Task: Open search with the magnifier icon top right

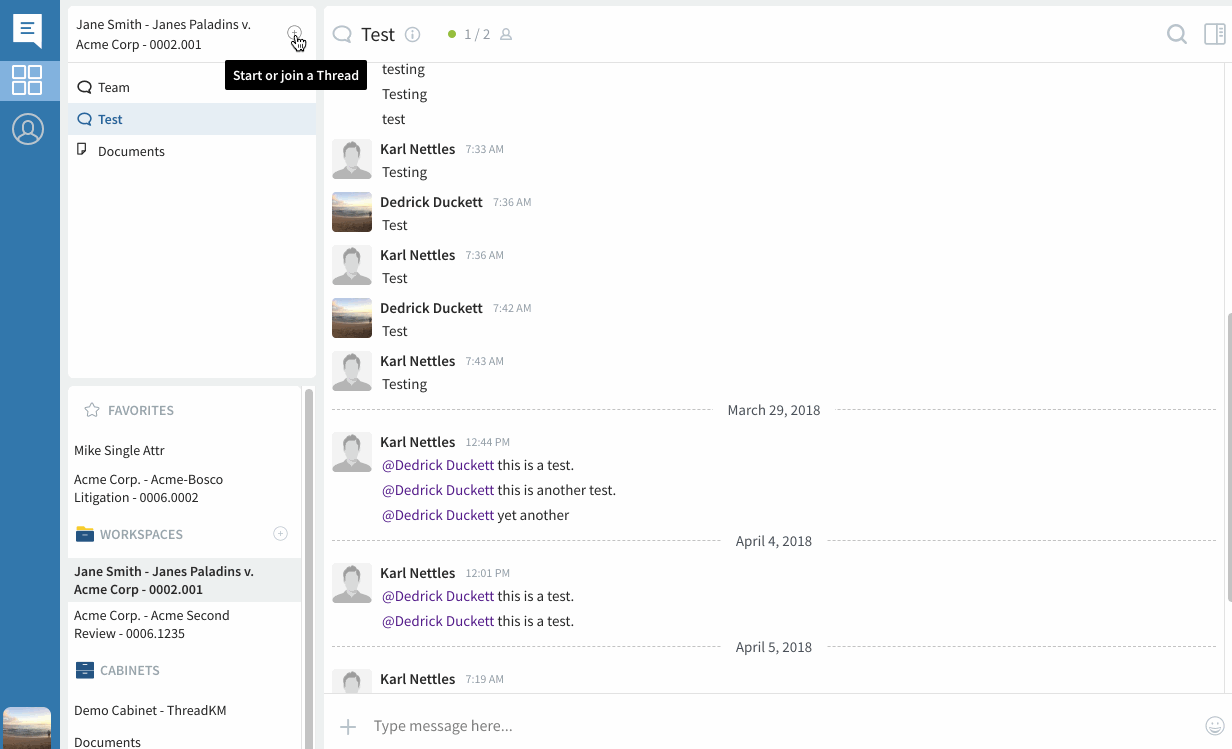Action: (1177, 33)
